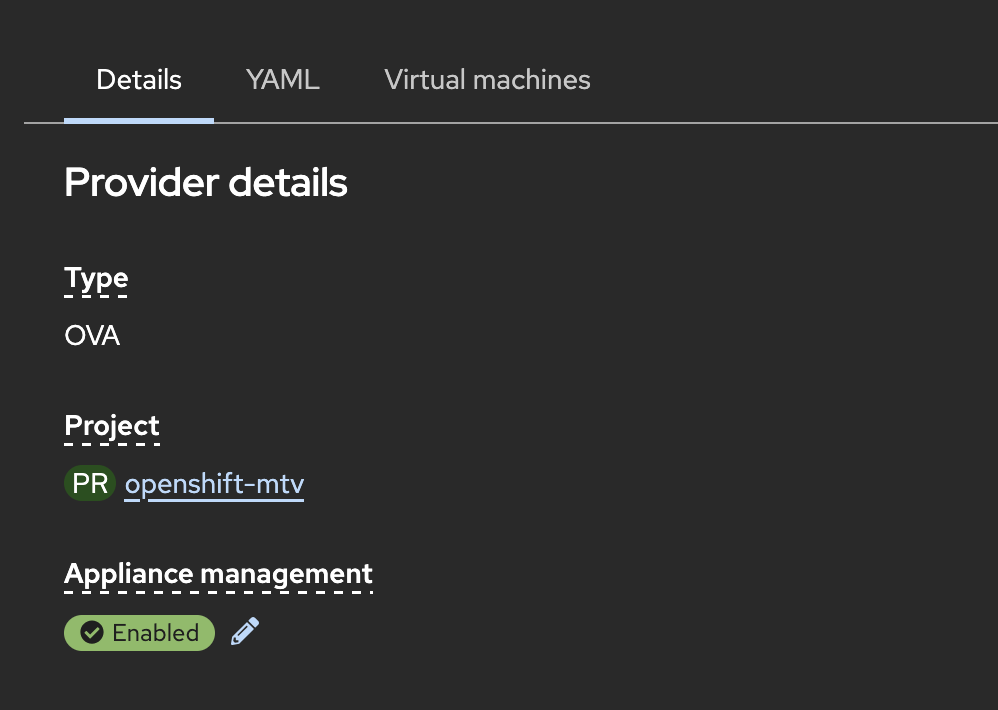Click the Enabled status label

tap(139, 633)
